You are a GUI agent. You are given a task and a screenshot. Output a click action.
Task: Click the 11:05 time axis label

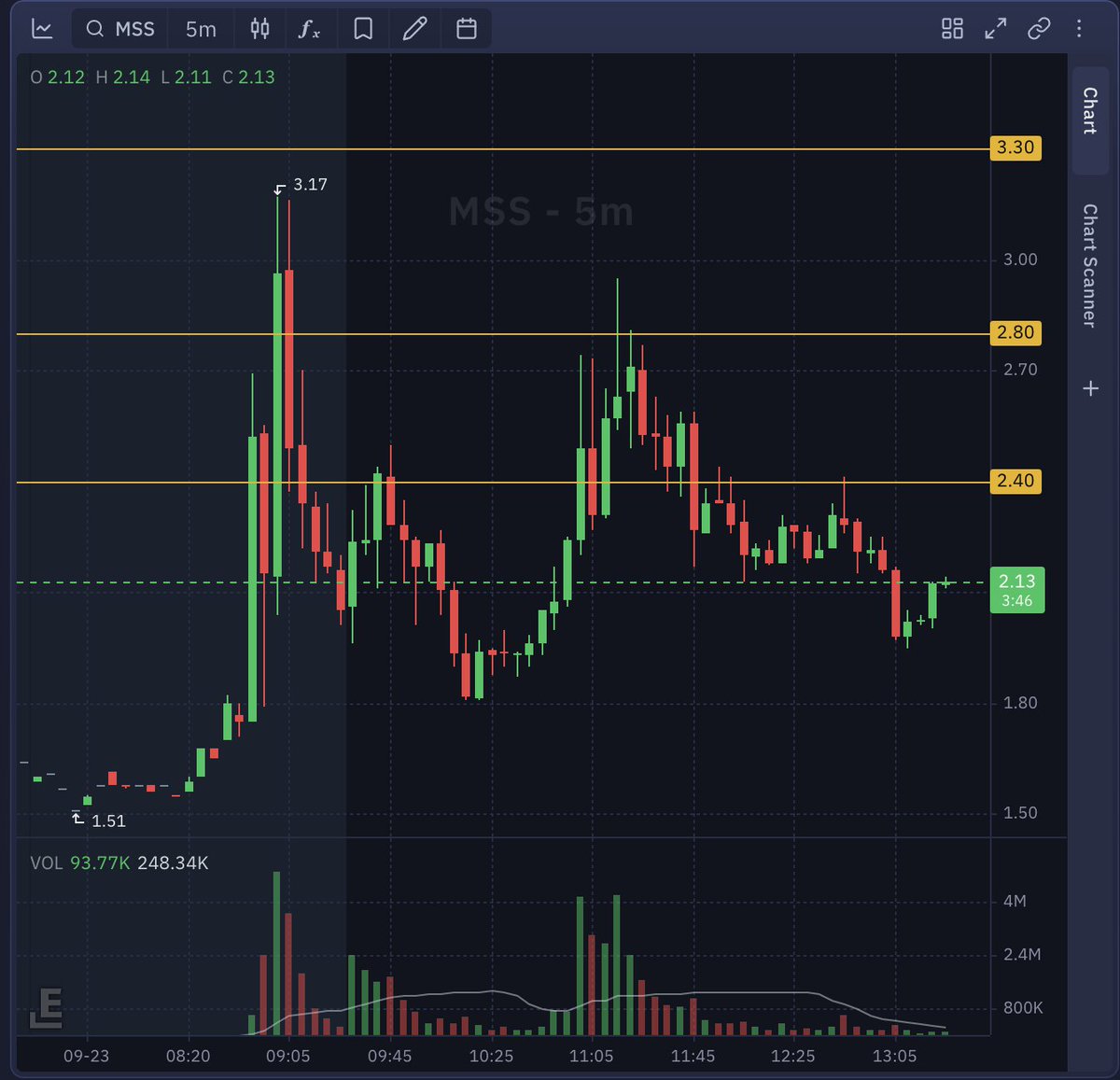click(591, 1056)
